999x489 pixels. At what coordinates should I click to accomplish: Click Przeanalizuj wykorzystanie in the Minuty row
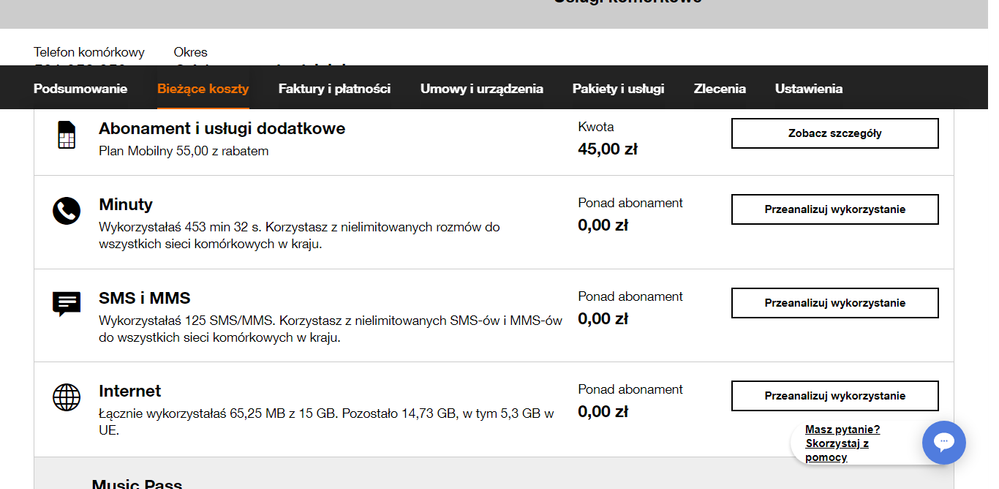pyautogui.click(x=834, y=209)
